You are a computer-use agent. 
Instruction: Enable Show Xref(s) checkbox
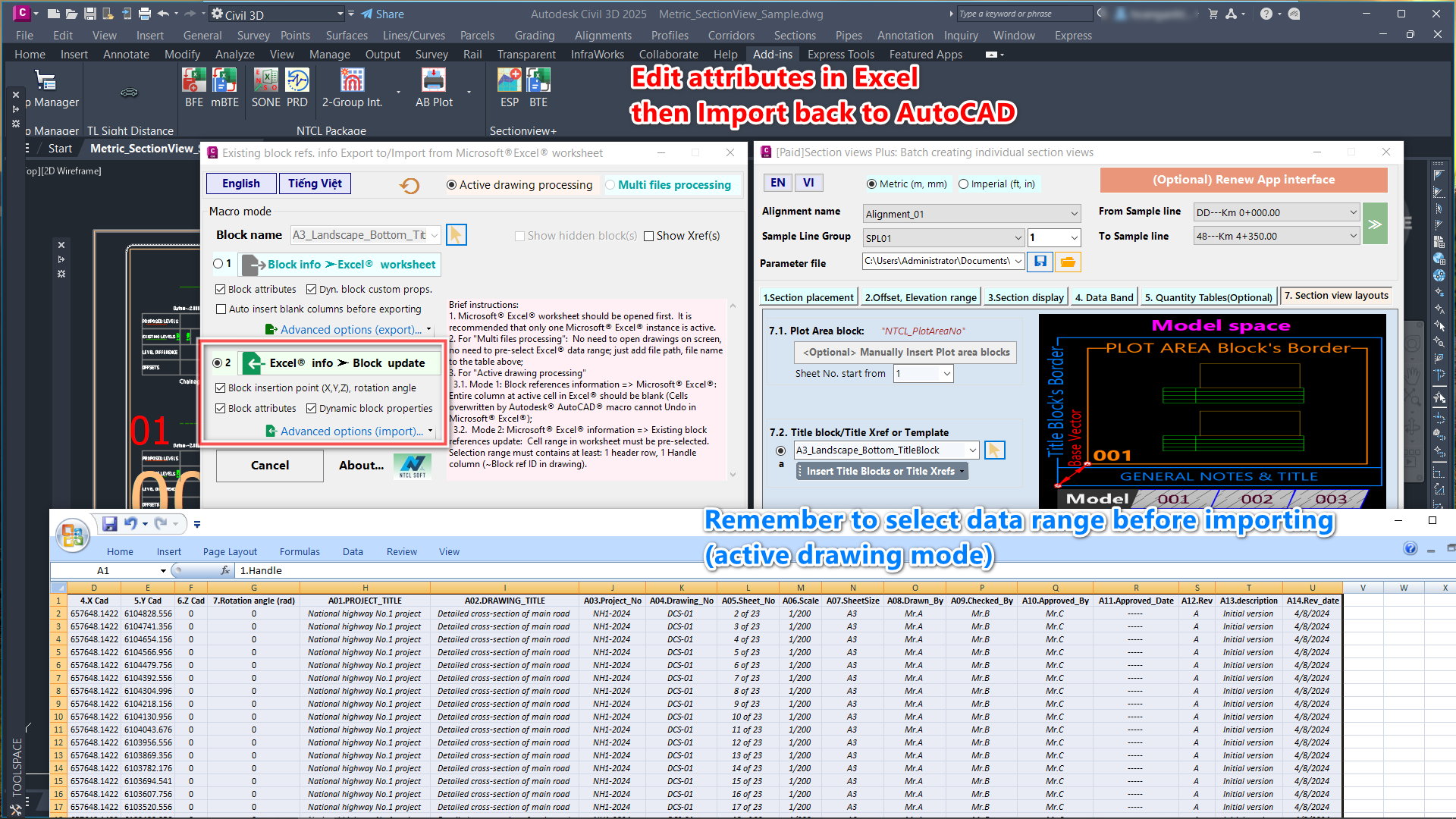pyautogui.click(x=649, y=236)
